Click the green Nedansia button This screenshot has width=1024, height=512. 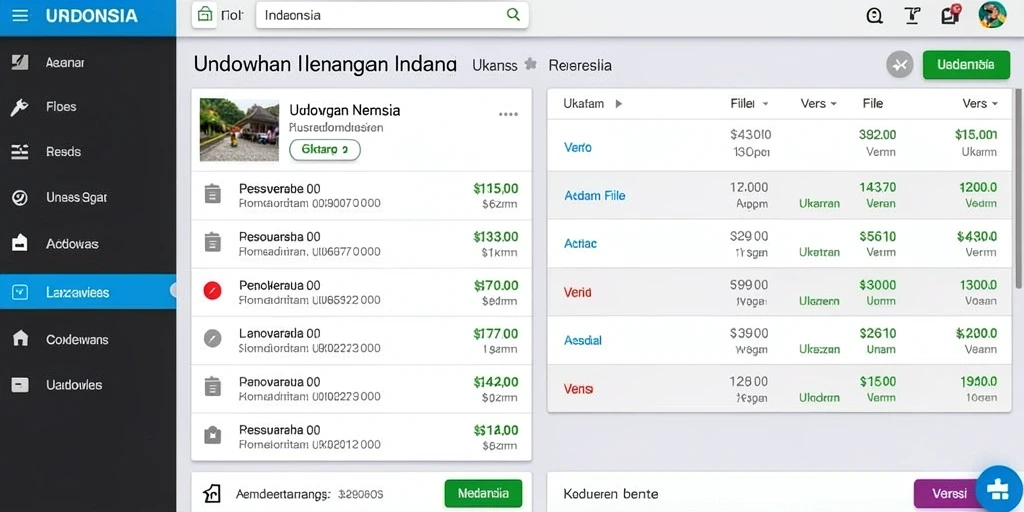(x=483, y=494)
